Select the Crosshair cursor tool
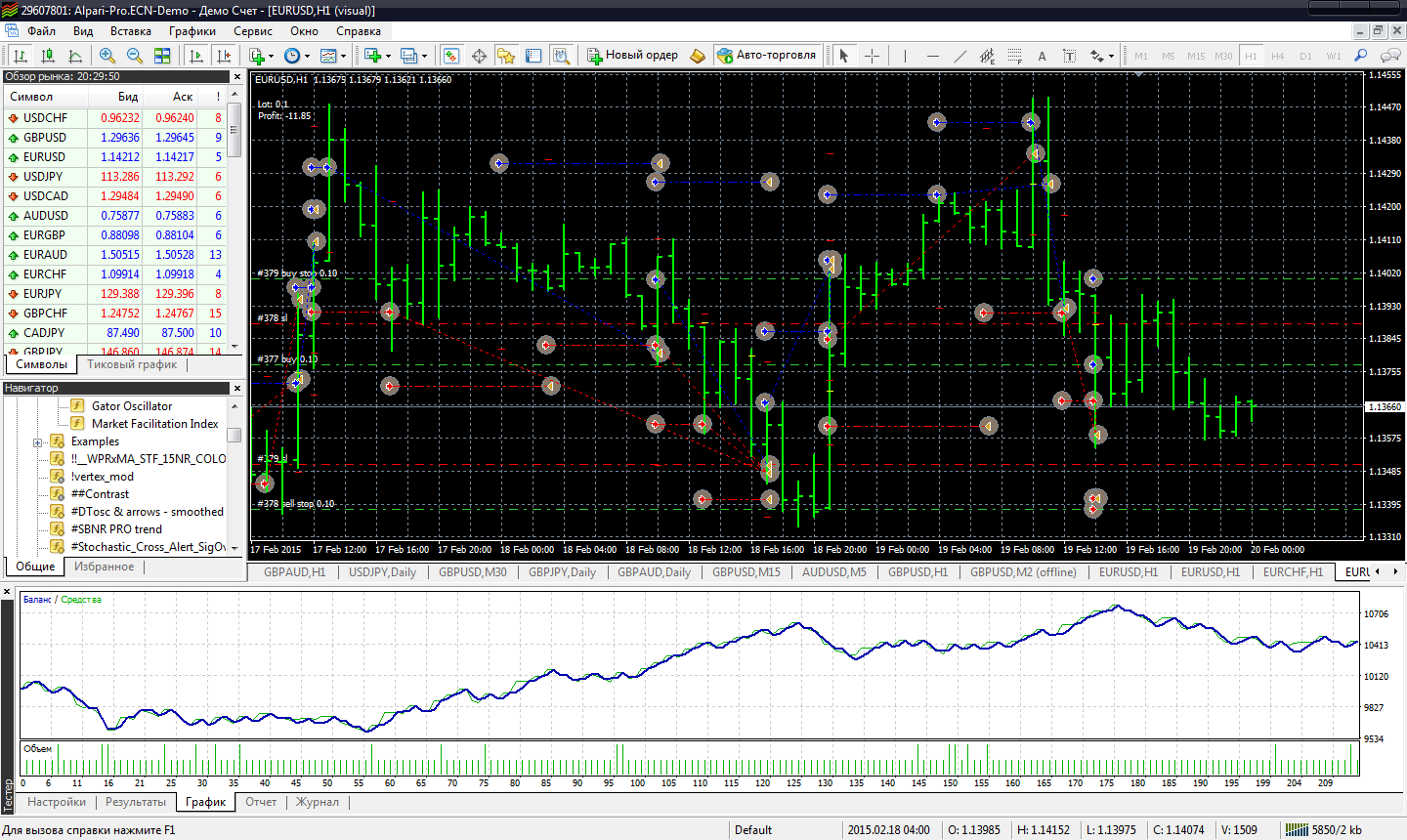This screenshot has height=840, width=1407. pos(872,56)
